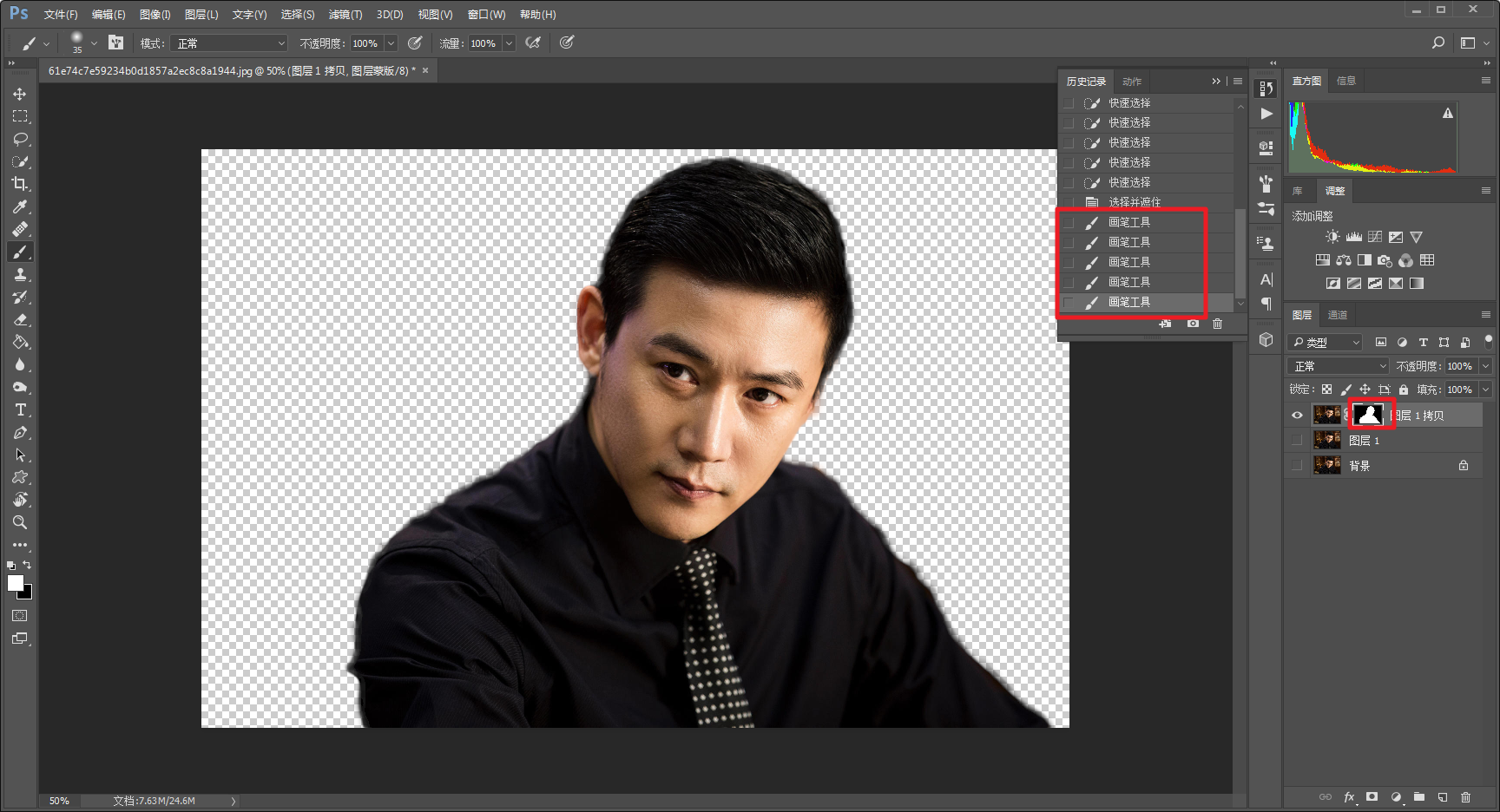
Task: Select the Healing Brush tool
Action: tap(20, 229)
